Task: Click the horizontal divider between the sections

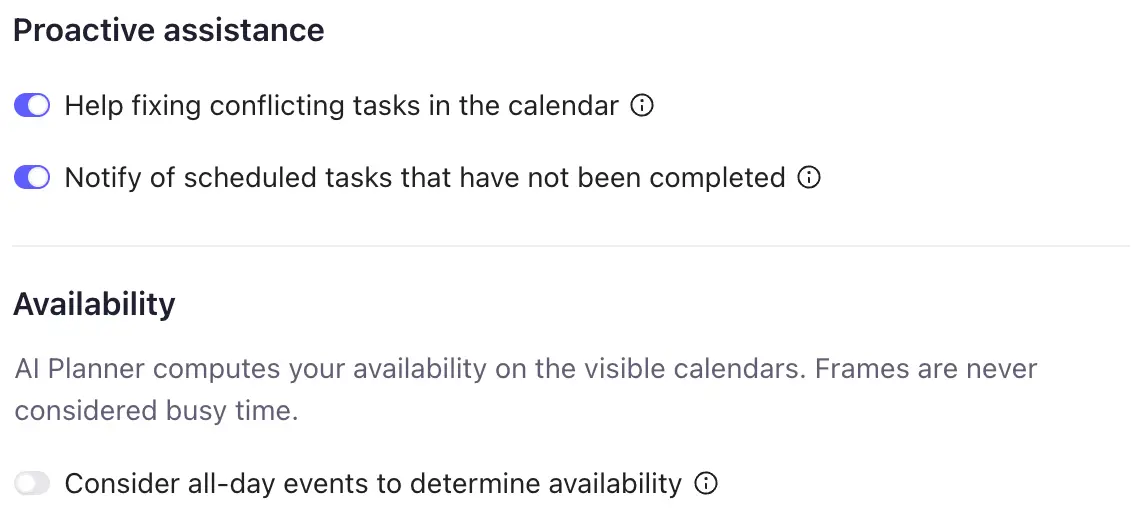Action: coord(570,245)
